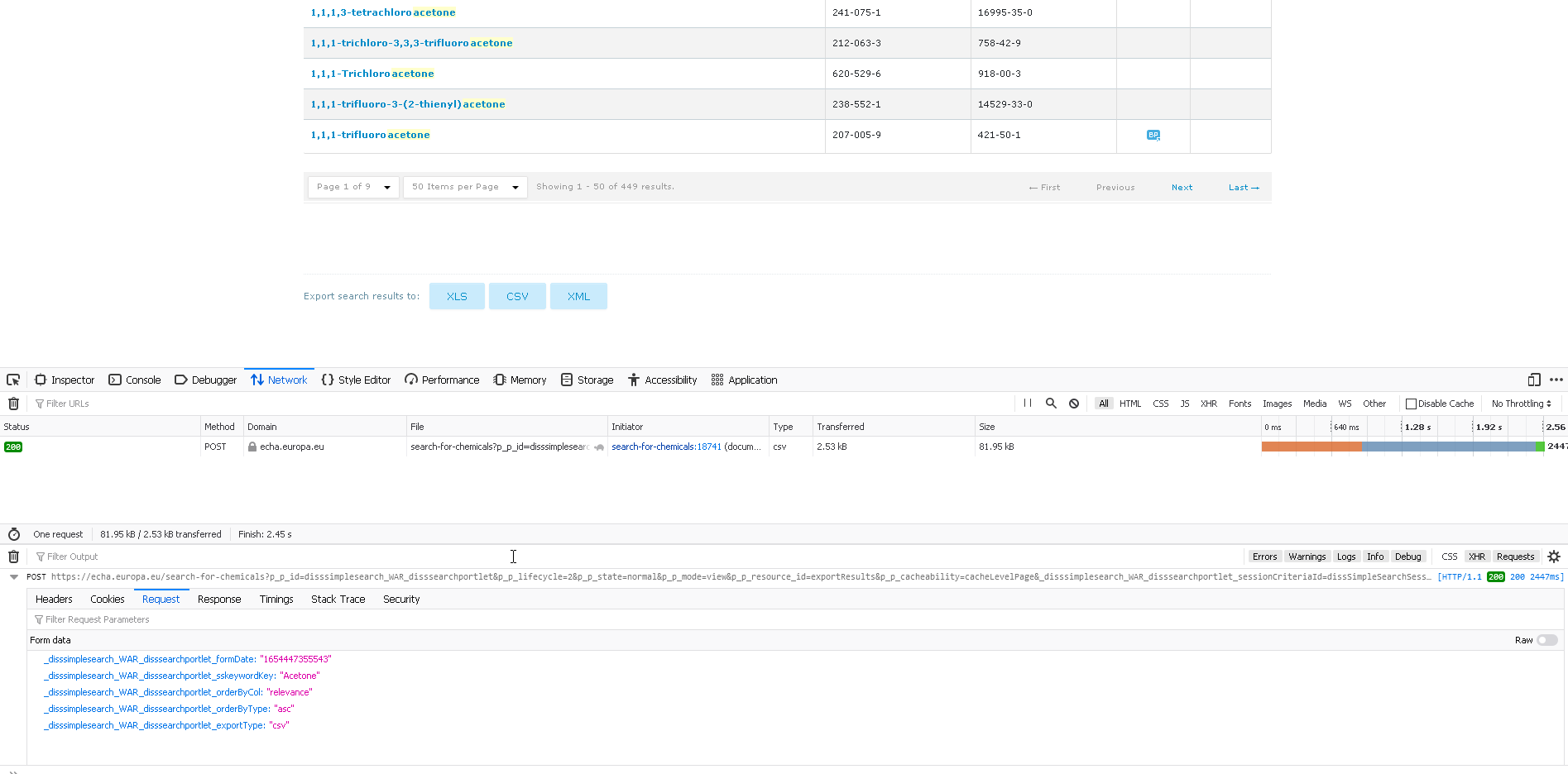Focus the Filter URLs input field
Viewport: 1568px width, 774px height.
pos(521,404)
